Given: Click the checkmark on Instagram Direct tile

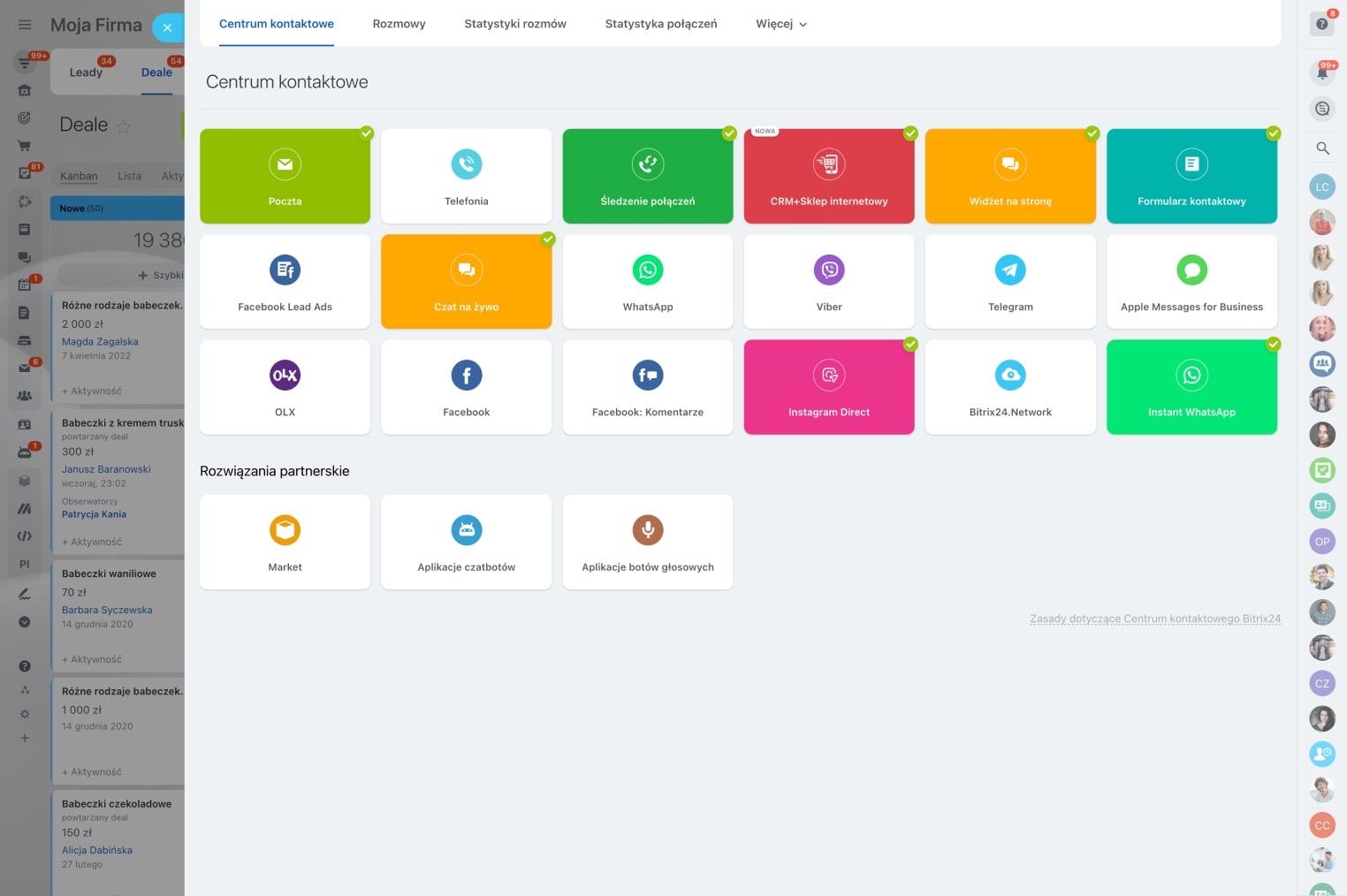Looking at the screenshot, I should pos(909,345).
